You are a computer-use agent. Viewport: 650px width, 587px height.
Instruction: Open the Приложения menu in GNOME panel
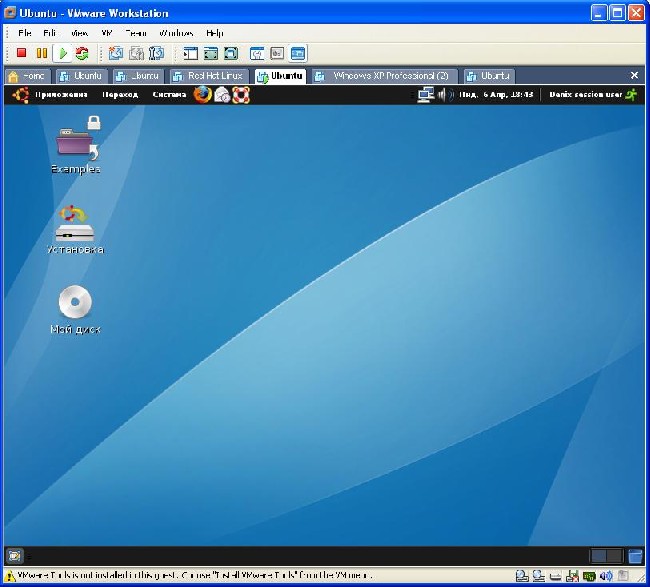(x=61, y=95)
